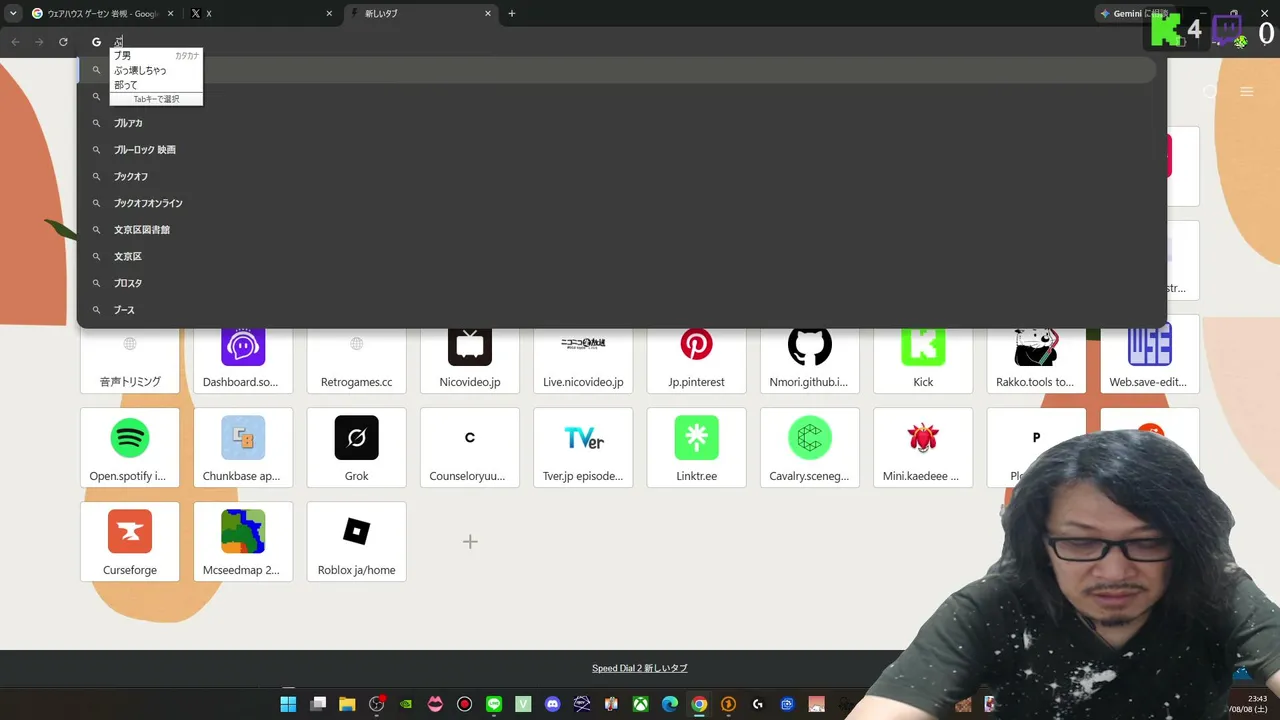Go forward to the next page
The height and width of the screenshot is (720, 1280).
39,42
